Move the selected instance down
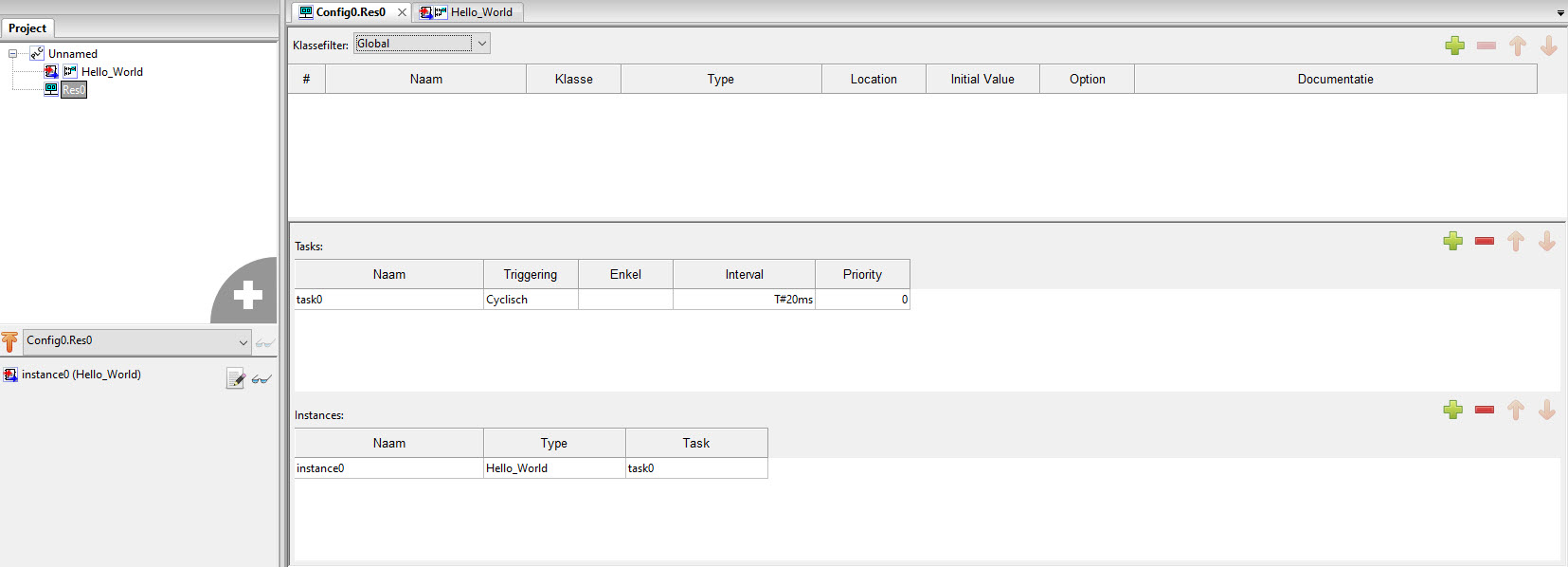The width and height of the screenshot is (1568, 567). tap(1547, 410)
